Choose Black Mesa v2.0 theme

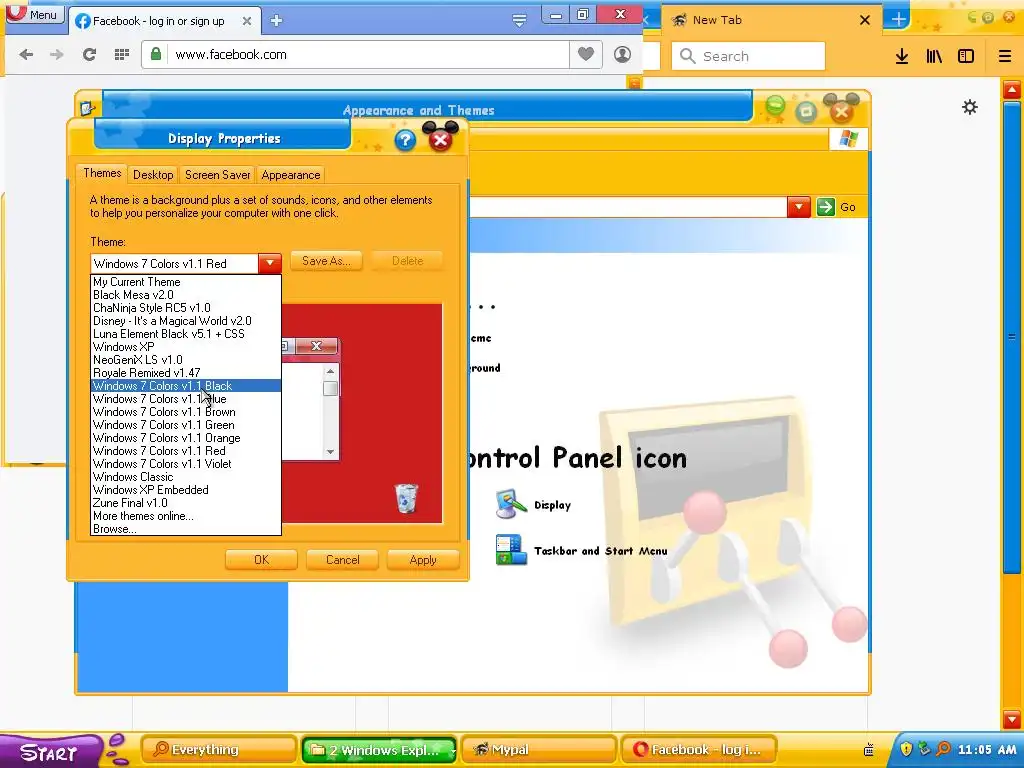(x=185, y=295)
